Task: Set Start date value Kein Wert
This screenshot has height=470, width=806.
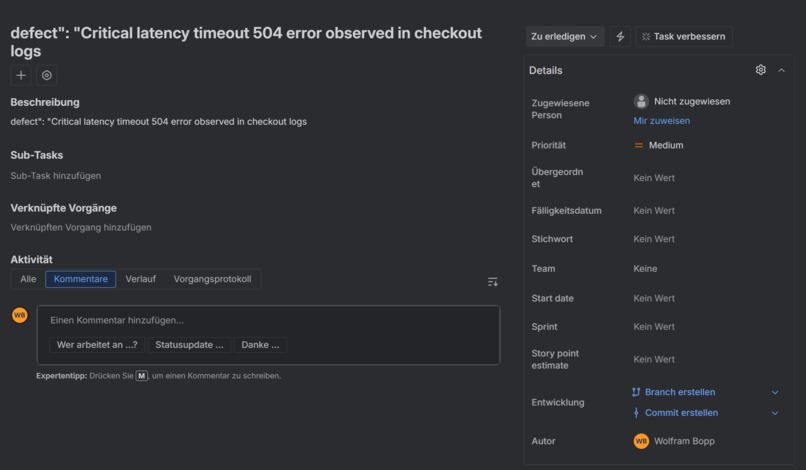Action: pos(654,298)
